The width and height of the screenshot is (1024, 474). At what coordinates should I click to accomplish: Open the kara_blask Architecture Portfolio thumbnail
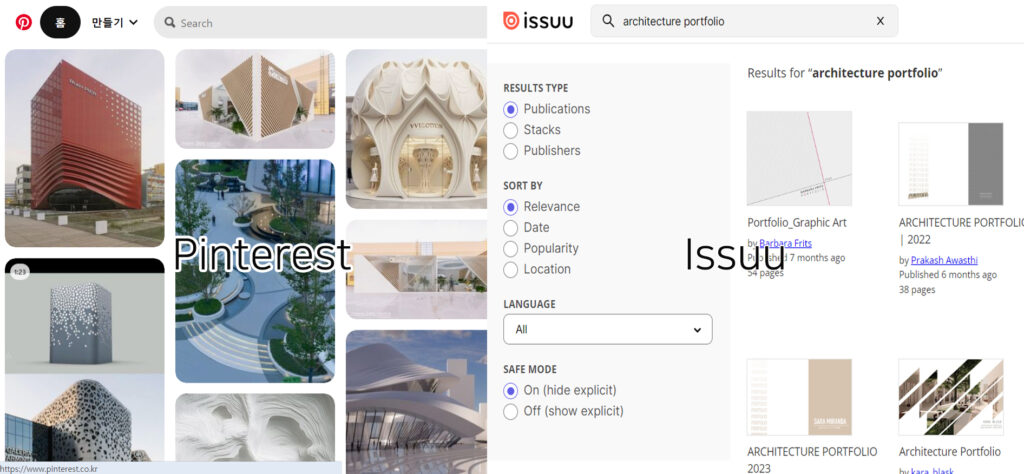tap(951, 397)
